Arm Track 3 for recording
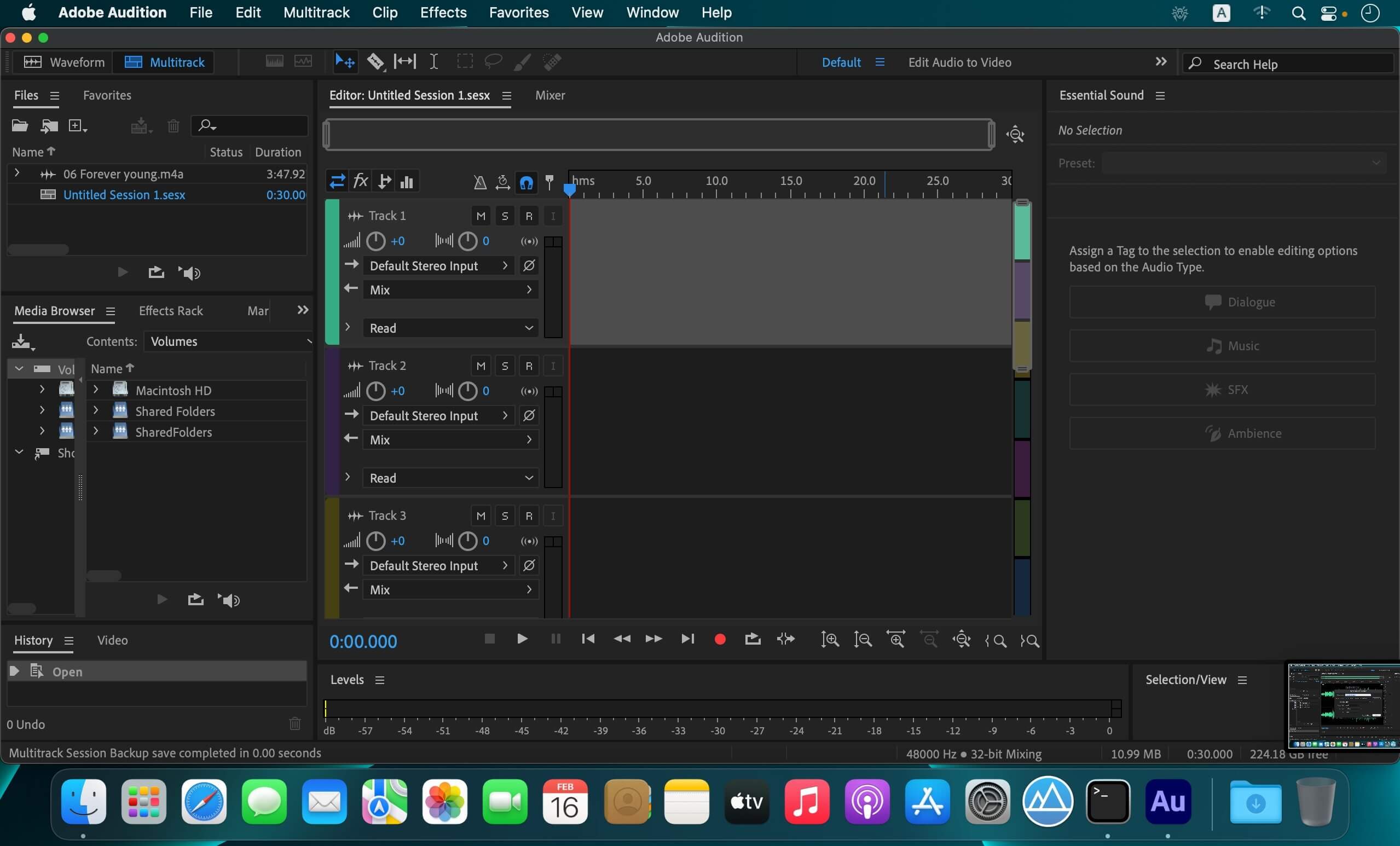Viewport: 1400px width, 846px height. coord(528,516)
